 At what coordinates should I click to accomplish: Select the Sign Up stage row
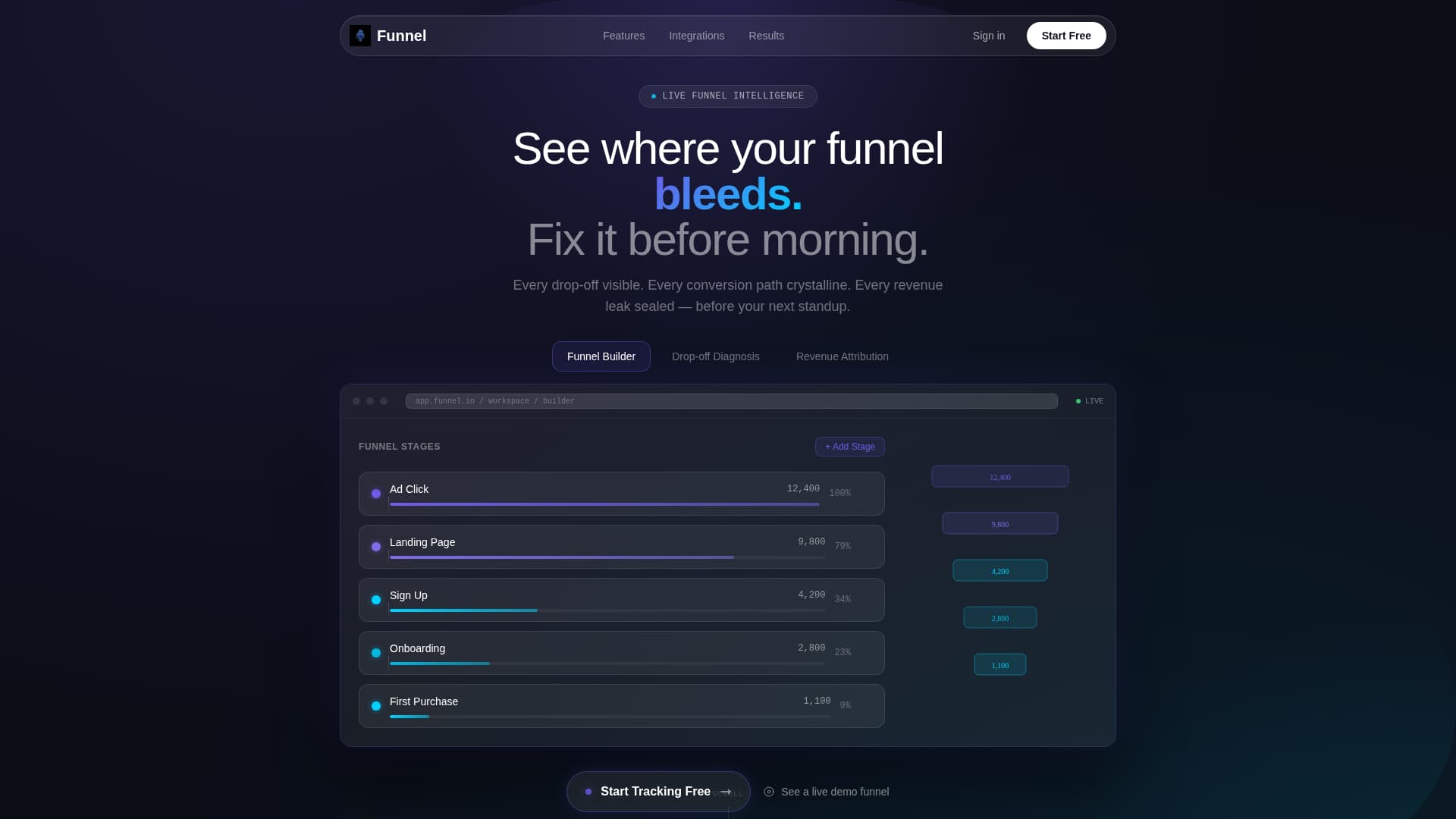(x=621, y=600)
